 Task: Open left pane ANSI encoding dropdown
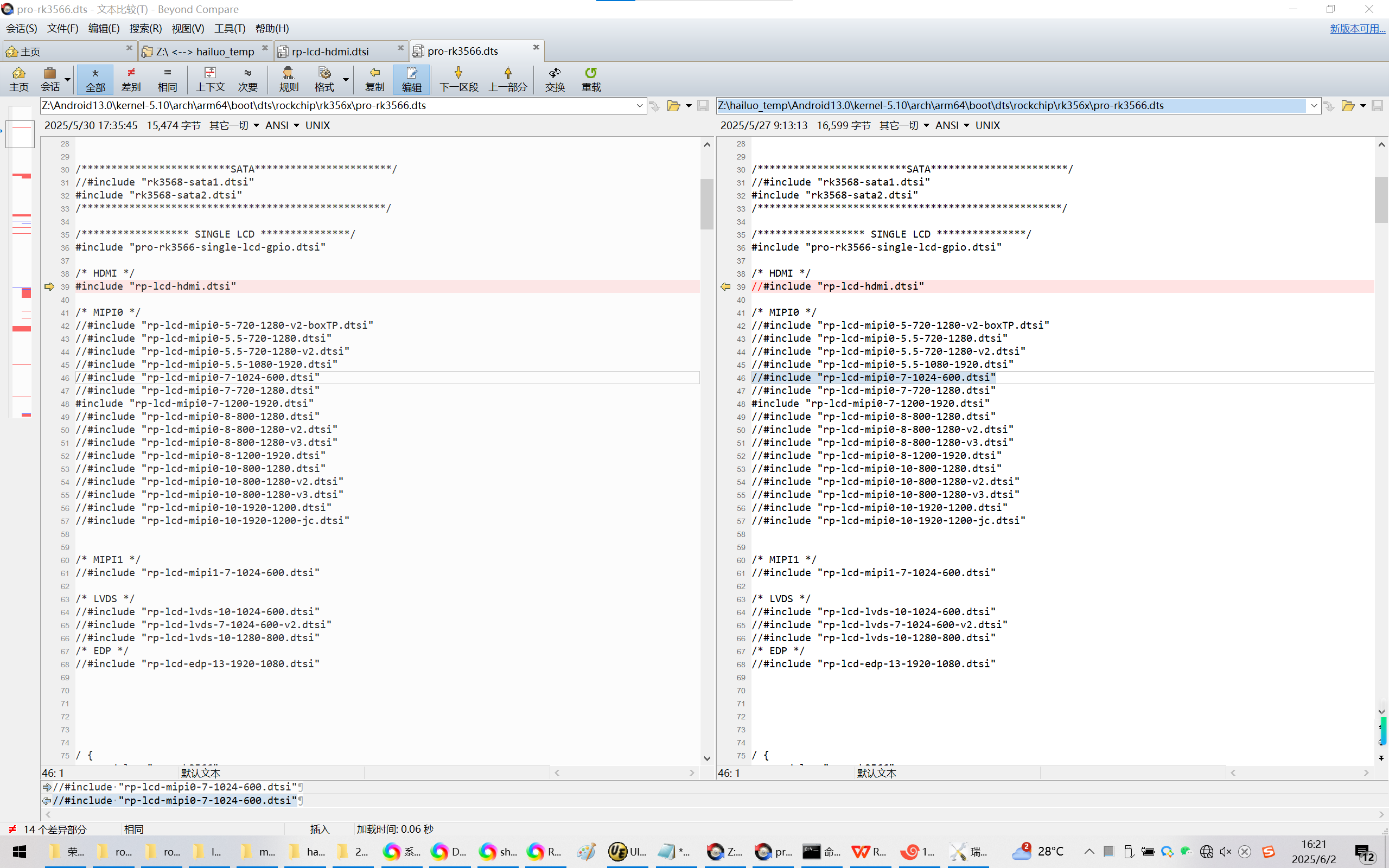pyautogui.click(x=282, y=125)
